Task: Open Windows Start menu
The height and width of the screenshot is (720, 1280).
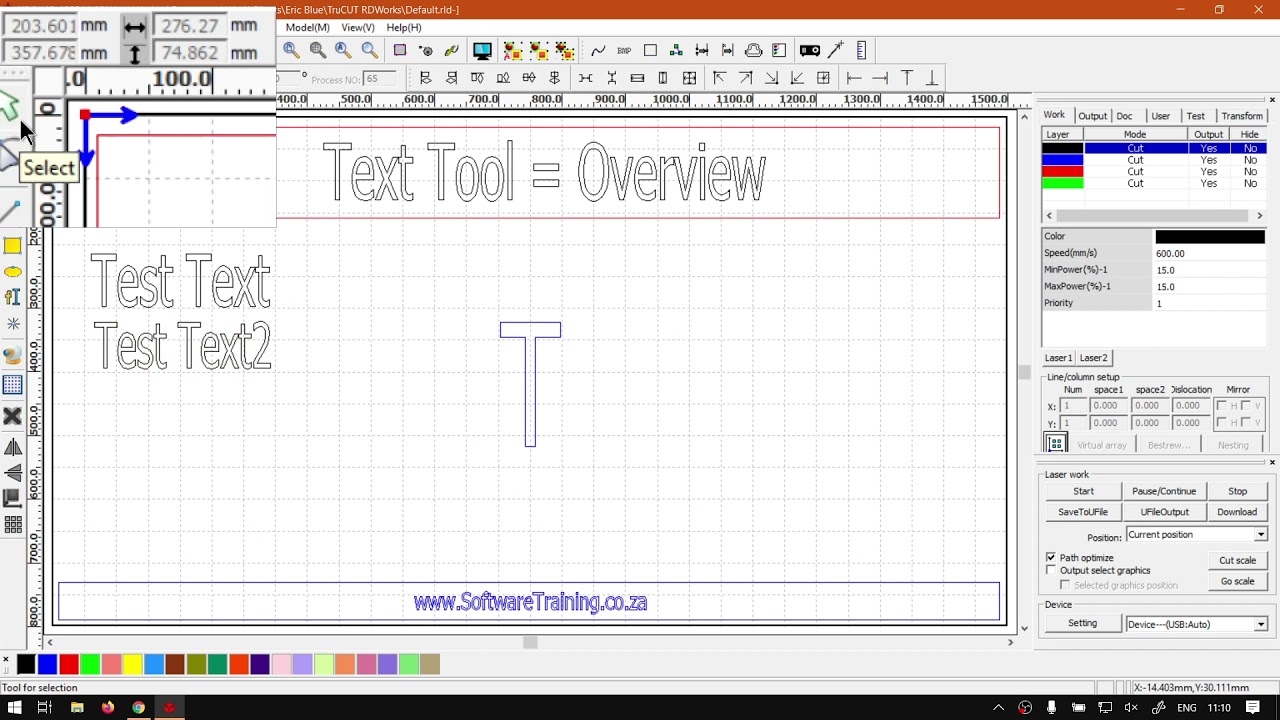Action: click(14, 707)
